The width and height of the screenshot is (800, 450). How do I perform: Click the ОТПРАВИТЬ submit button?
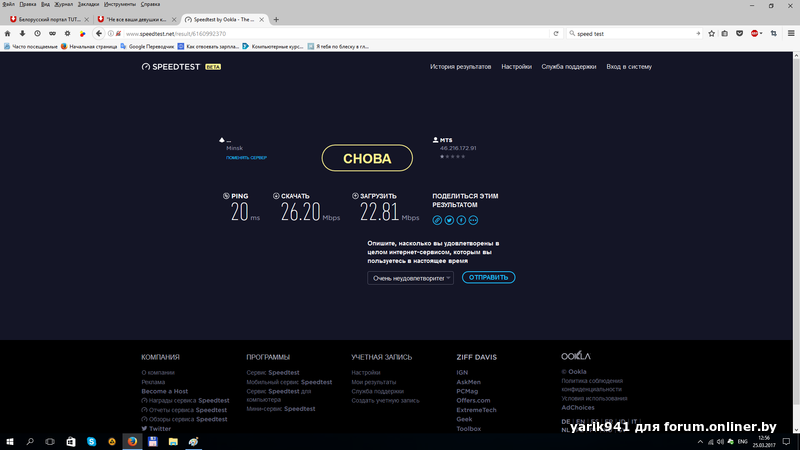coord(489,278)
